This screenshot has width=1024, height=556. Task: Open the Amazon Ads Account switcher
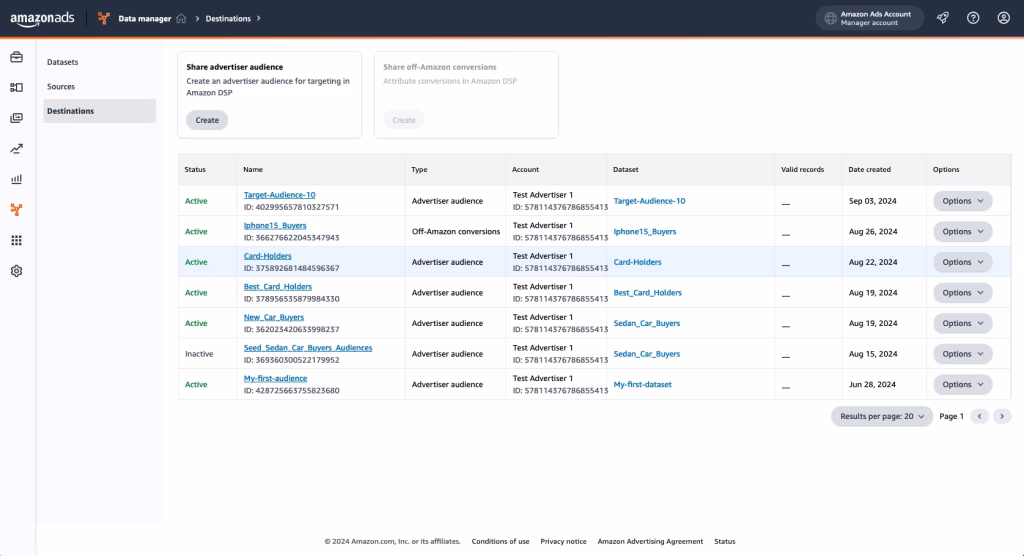(x=869, y=18)
